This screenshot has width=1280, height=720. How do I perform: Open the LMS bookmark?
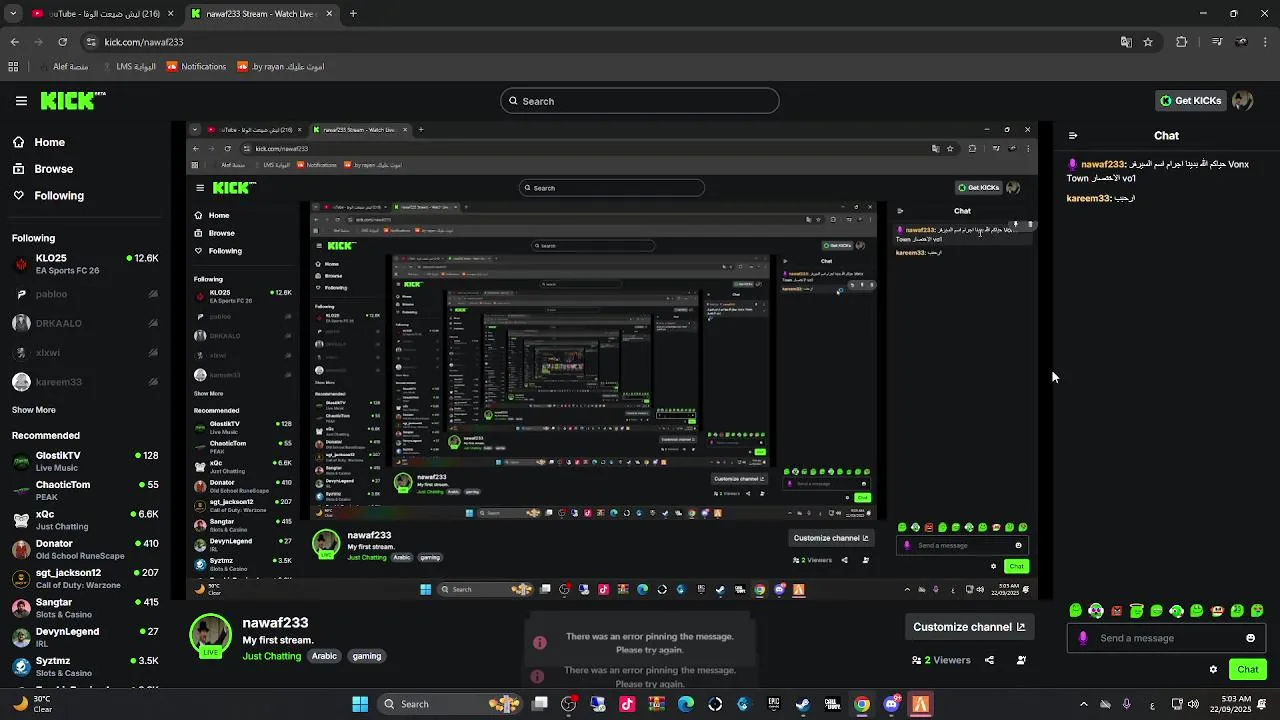tap(128, 67)
